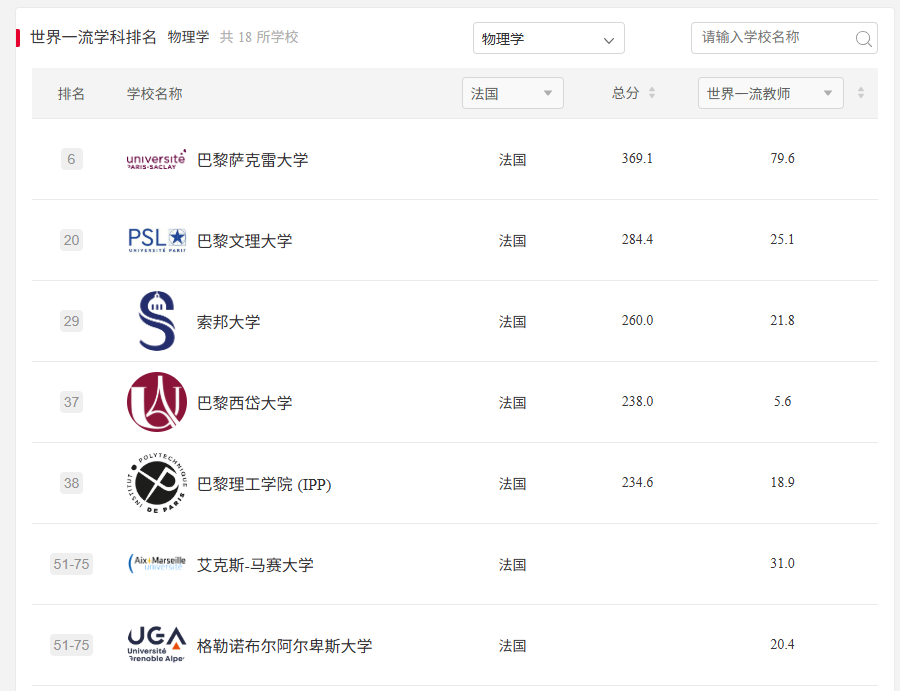
Task: Click the Sorbonne University logo
Action: (157, 321)
